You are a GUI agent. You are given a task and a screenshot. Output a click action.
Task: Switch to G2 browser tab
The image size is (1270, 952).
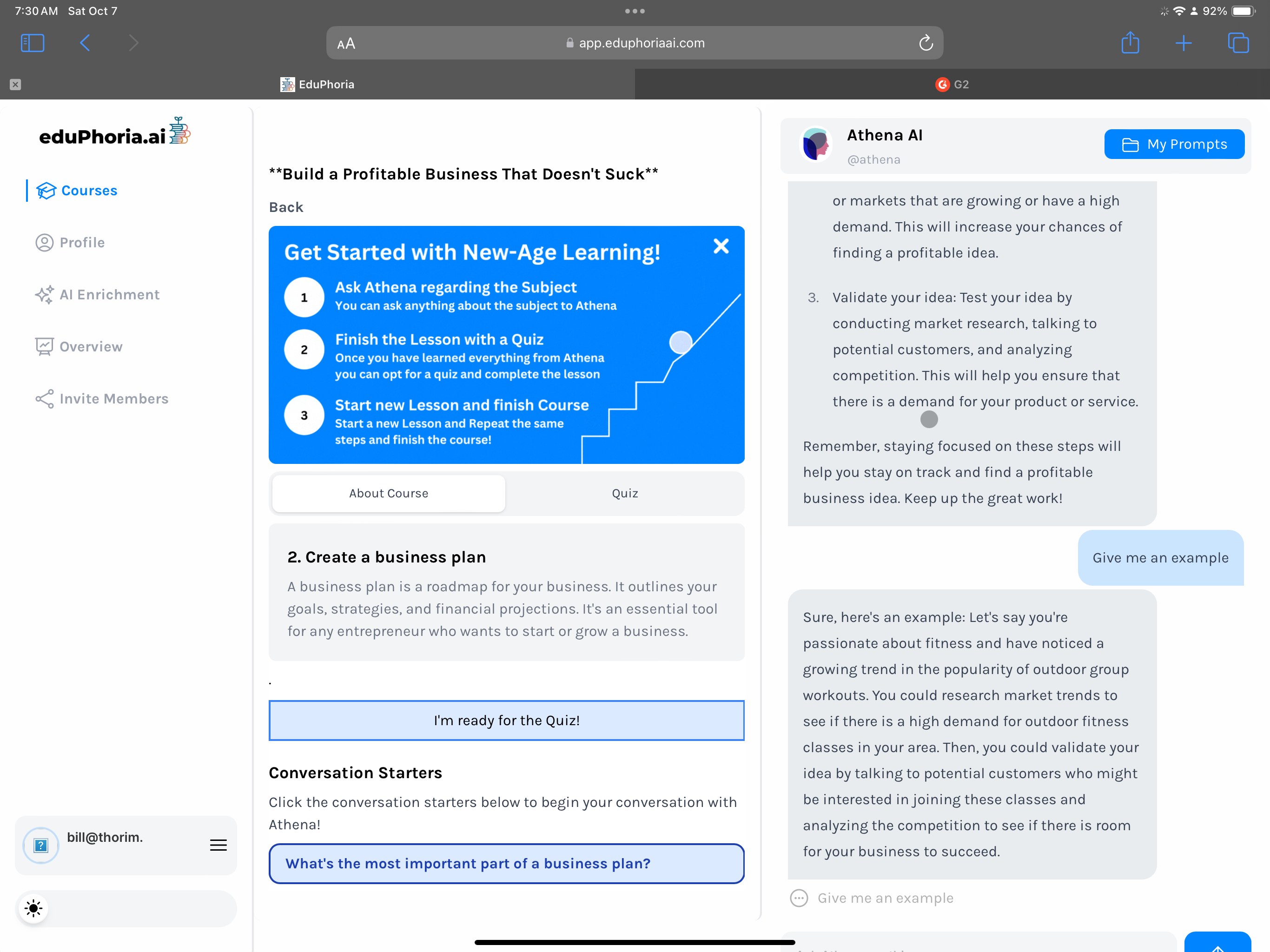click(952, 85)
